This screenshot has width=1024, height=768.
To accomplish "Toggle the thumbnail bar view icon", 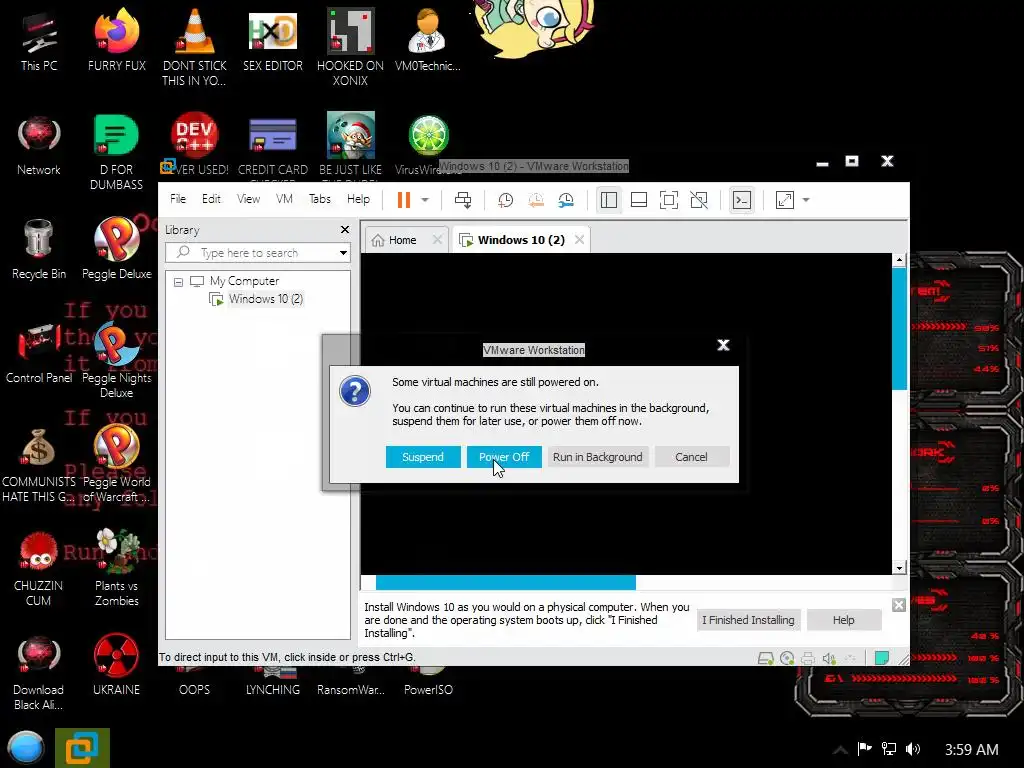I will tap(639, 200).
